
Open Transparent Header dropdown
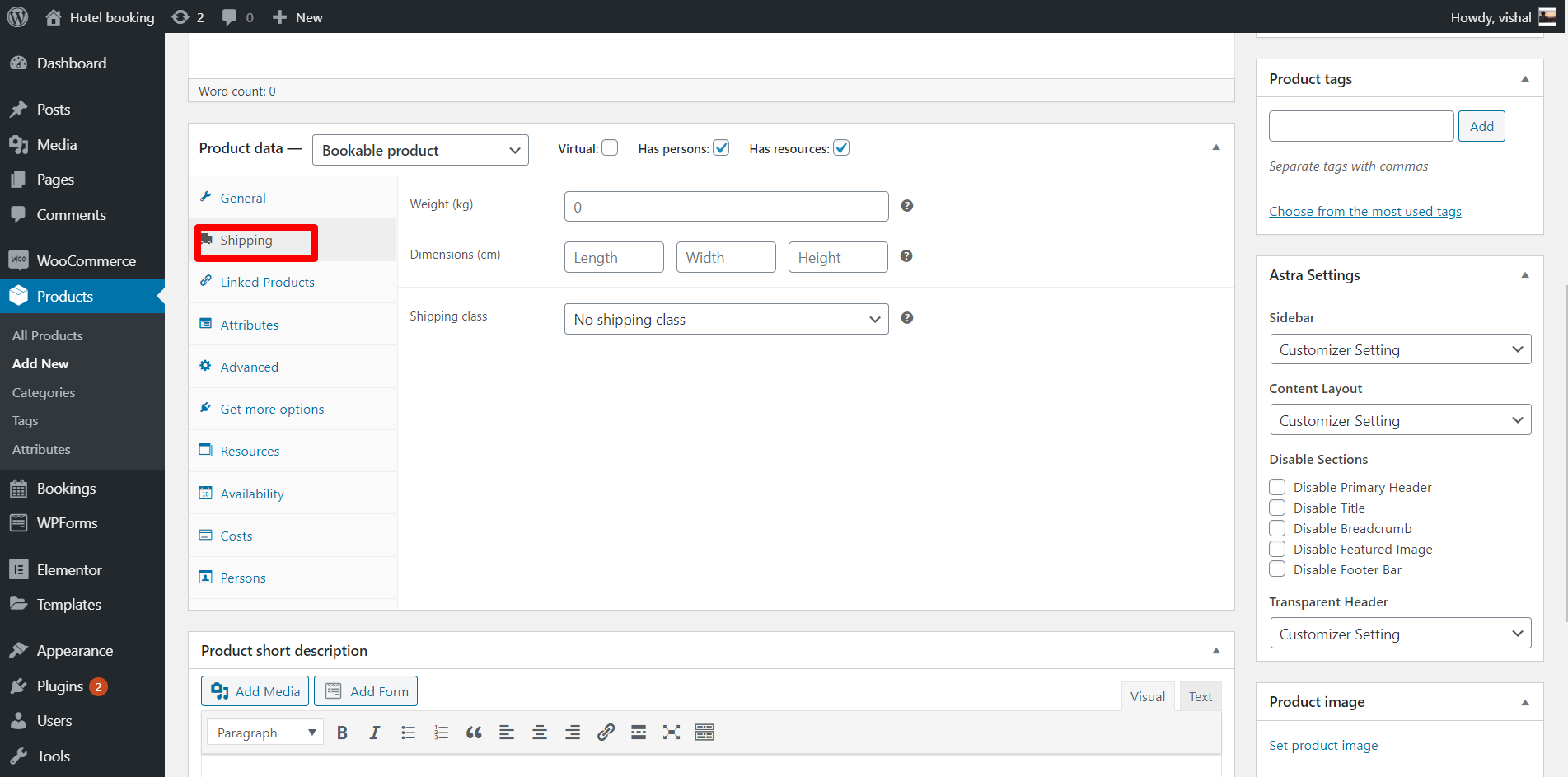pos(1400,634)
